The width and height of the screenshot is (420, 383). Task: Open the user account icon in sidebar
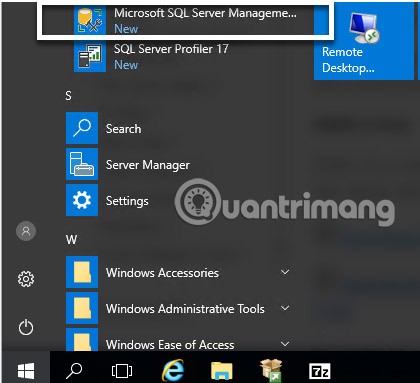click(26, 231)
